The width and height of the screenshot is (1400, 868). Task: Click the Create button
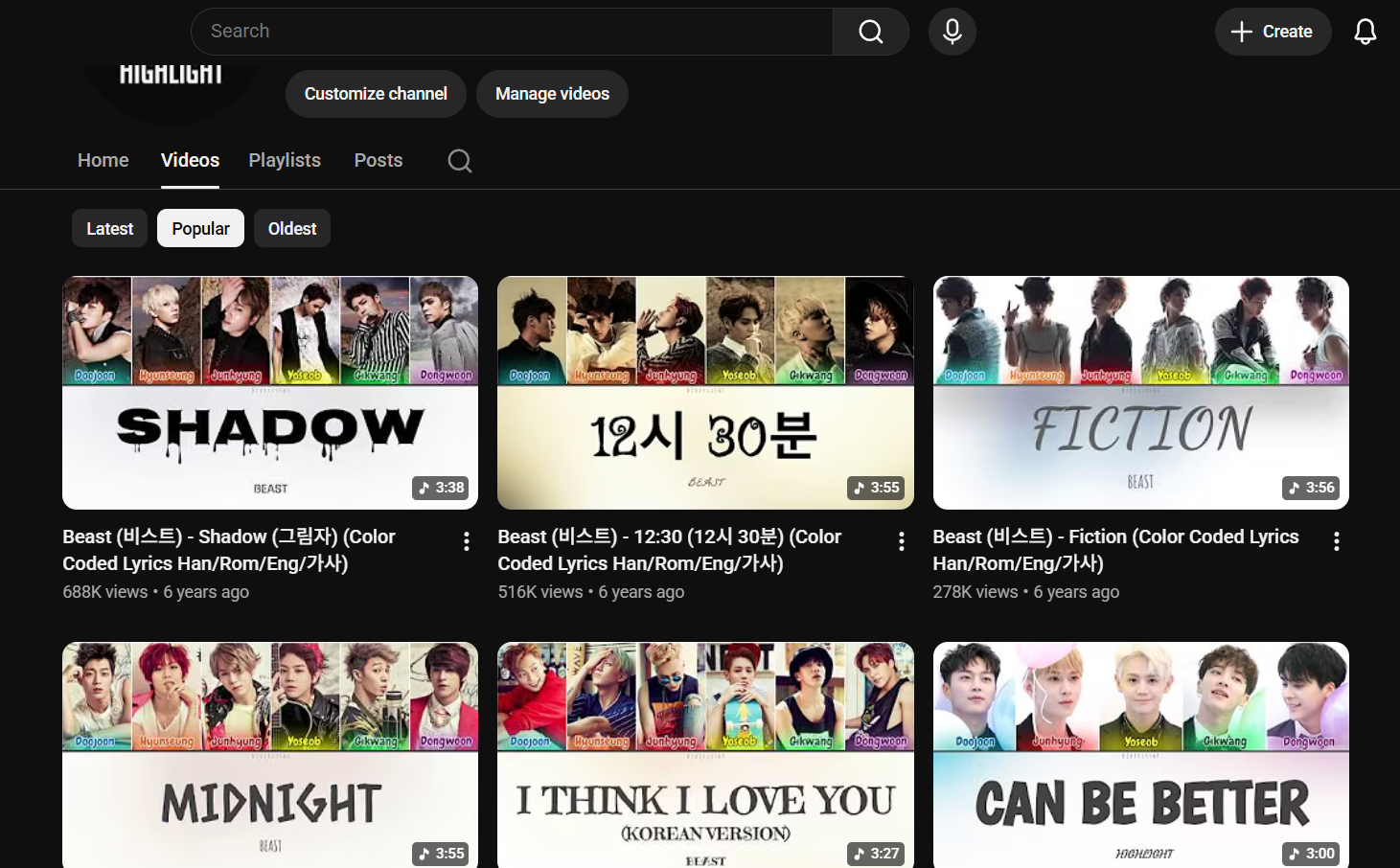pyautogui.click(x=1273, y=32)
